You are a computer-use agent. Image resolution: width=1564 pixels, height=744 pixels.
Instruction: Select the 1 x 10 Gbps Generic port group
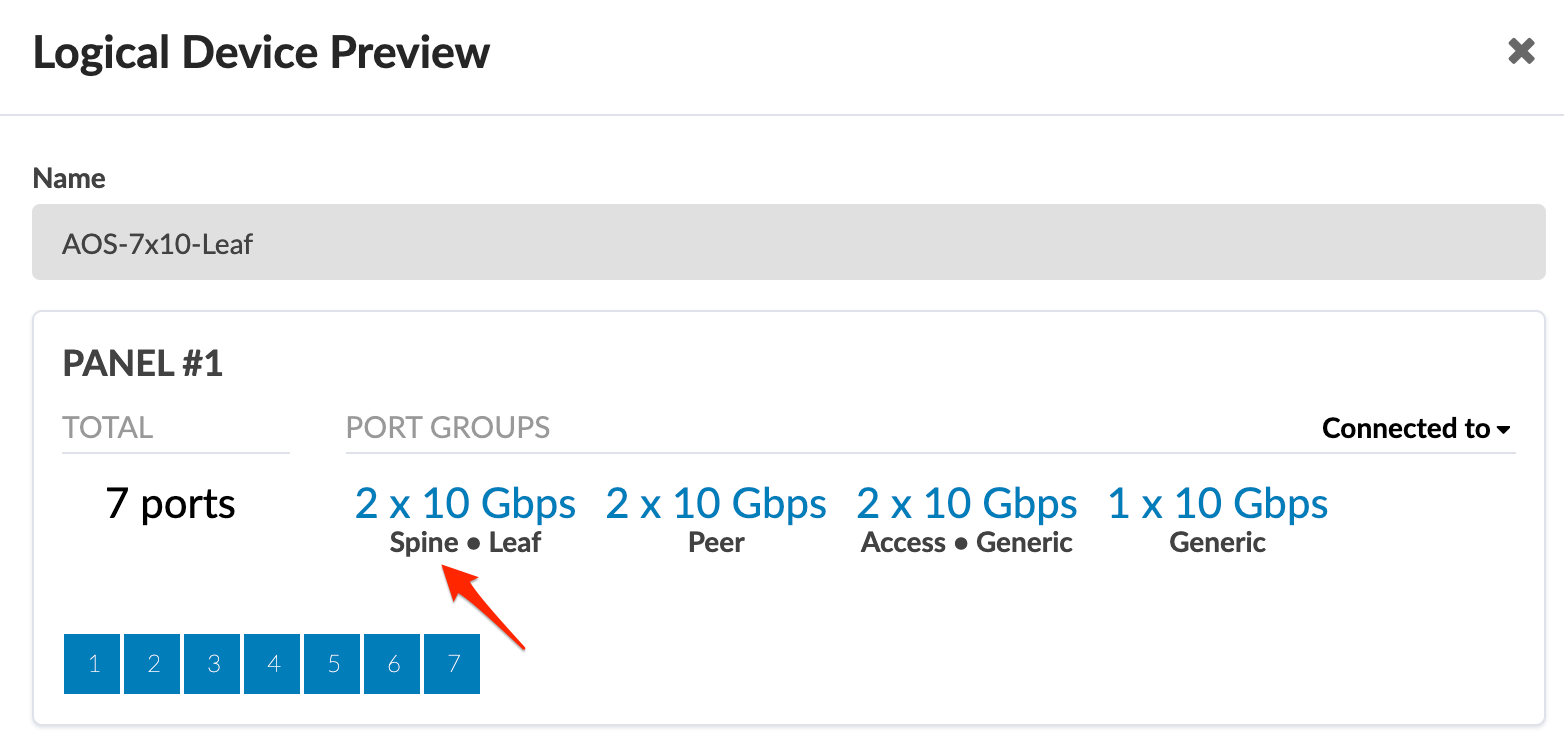1218,504
